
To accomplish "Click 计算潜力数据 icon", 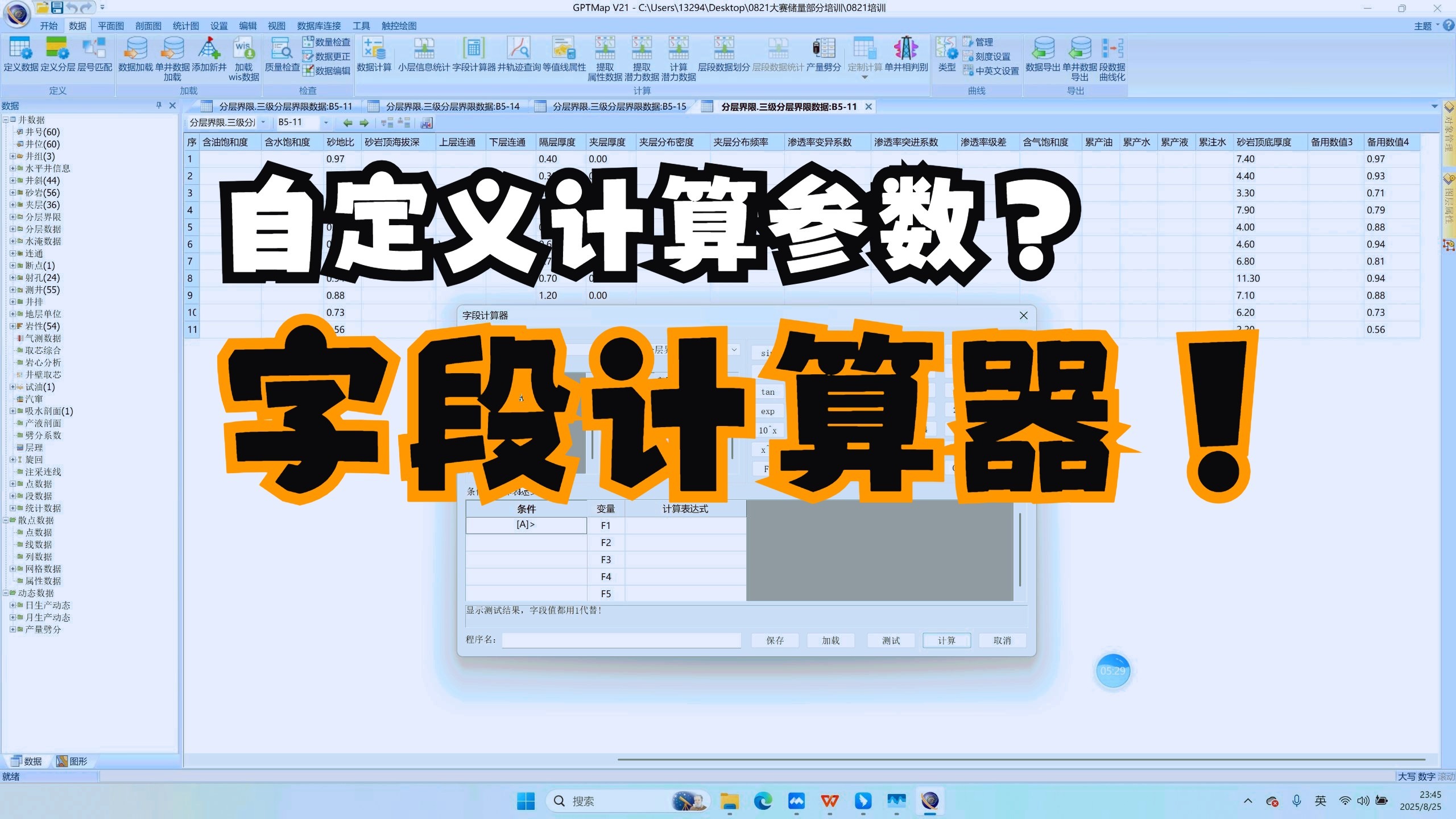I will (679, 59).
